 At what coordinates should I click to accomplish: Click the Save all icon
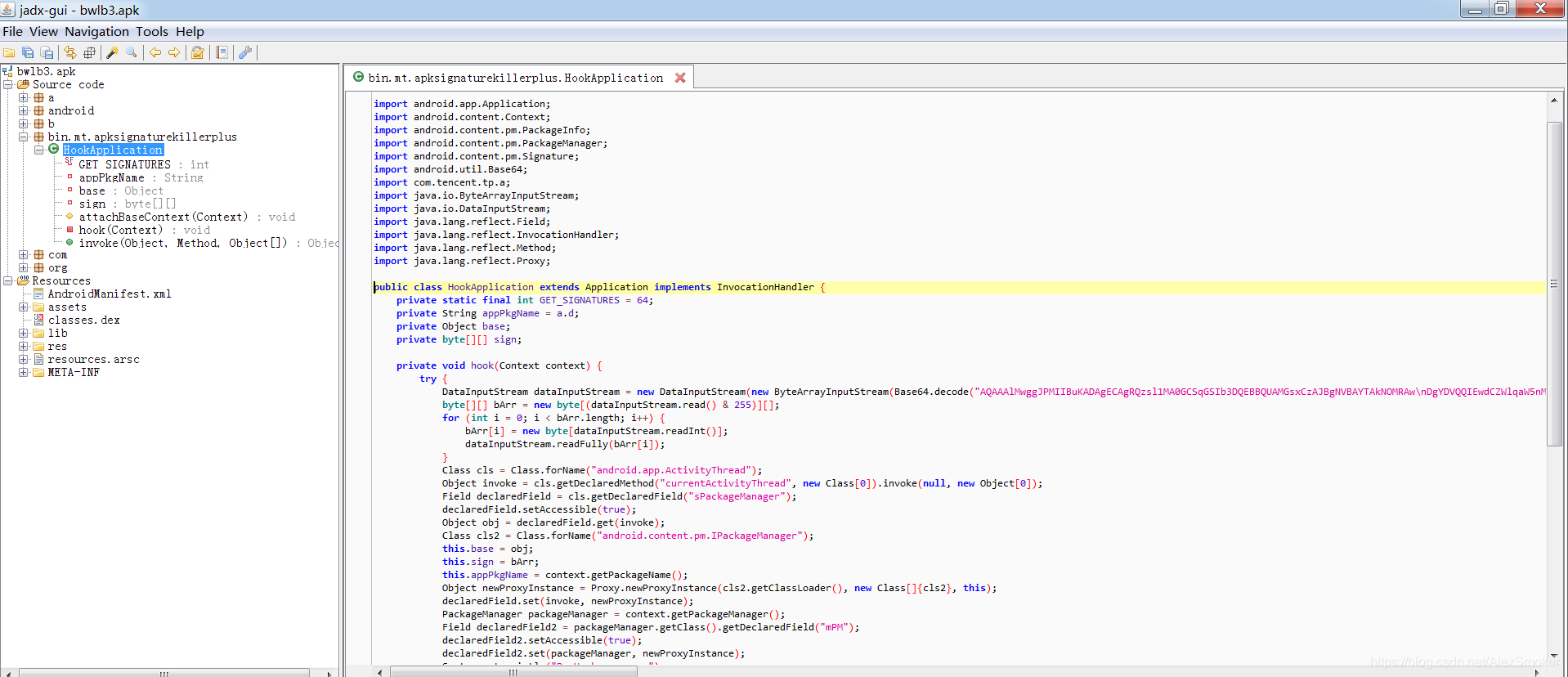pyautogui.click(x=28, y=52)
